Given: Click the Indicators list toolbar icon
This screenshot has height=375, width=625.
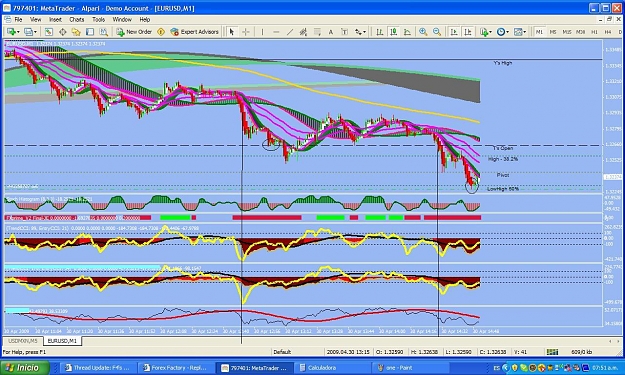Looking at the screenshot, I should point(483,32).
